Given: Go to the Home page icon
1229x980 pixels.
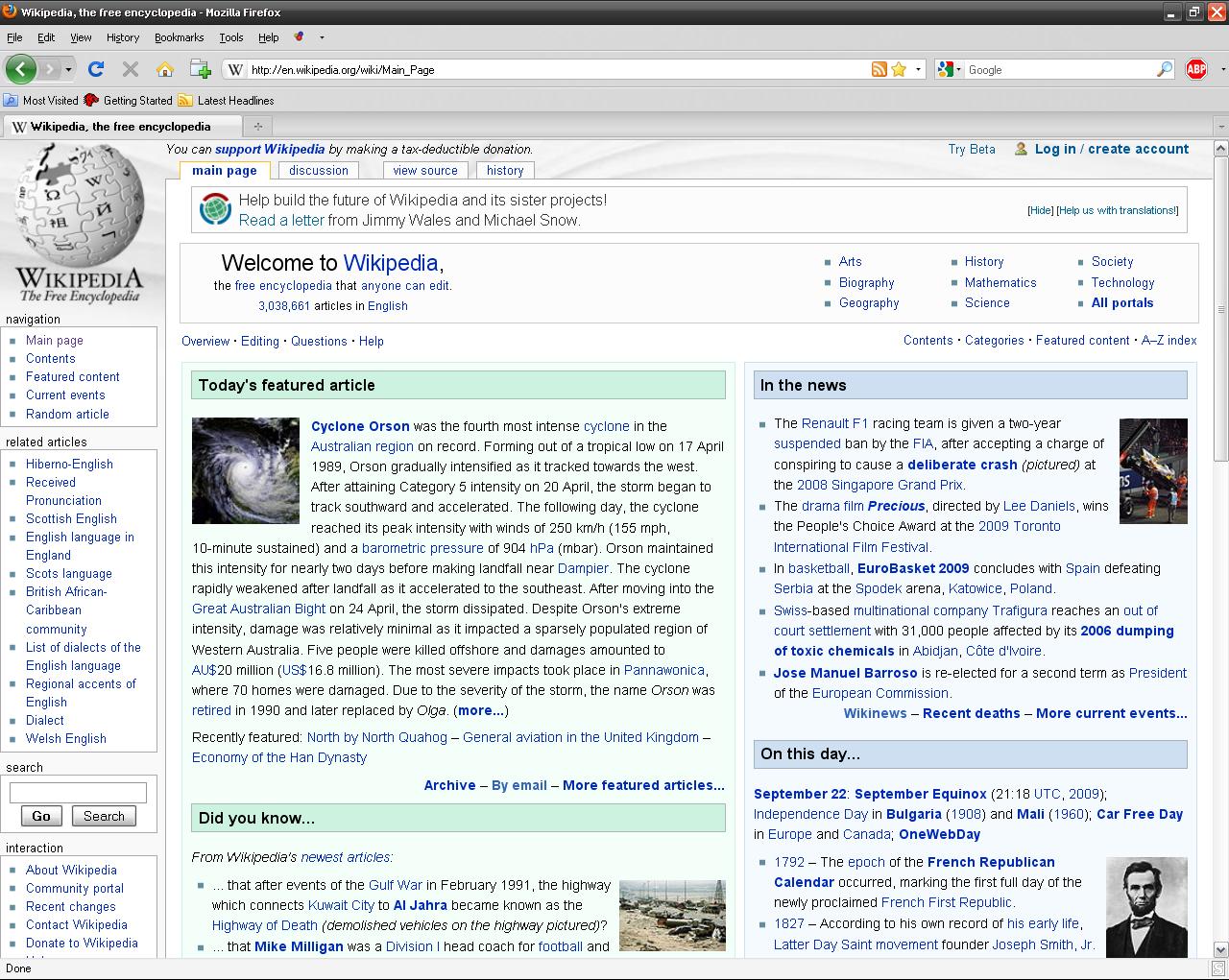Looking at the screenshot, I should point(165,69).
